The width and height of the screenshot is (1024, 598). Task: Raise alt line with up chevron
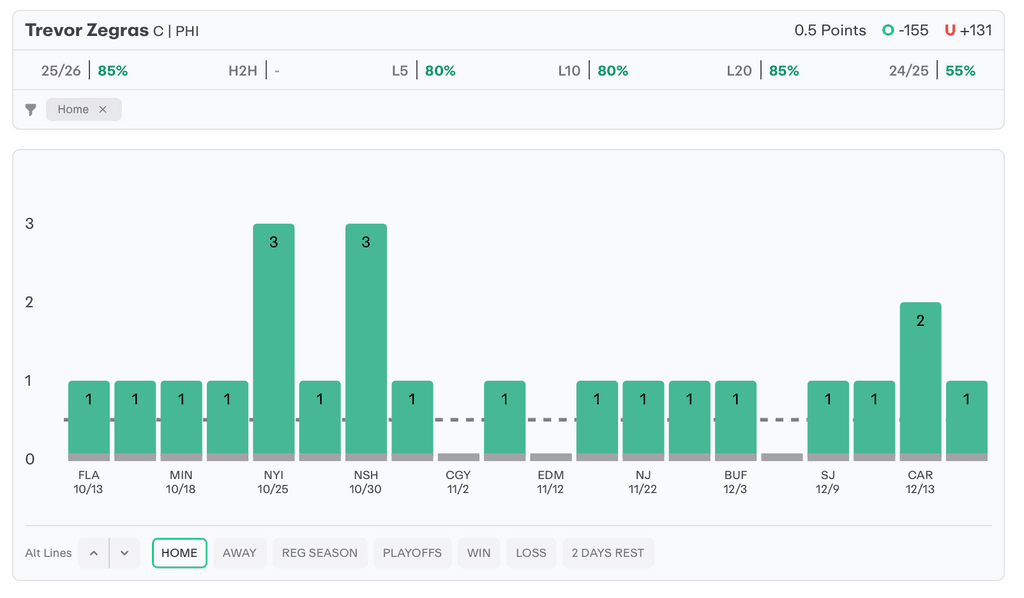click(x=93, y=553)
